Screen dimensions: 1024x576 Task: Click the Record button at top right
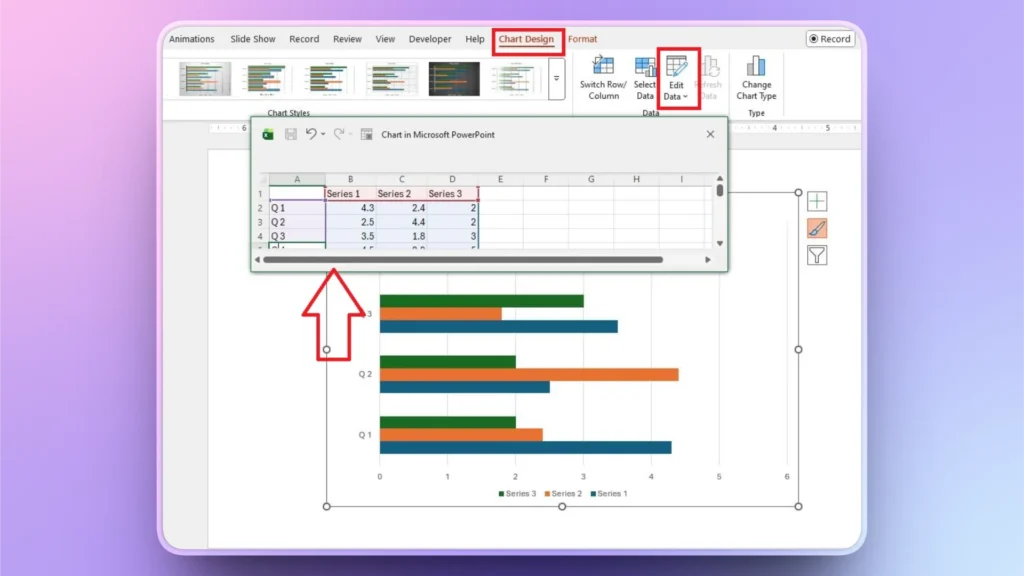[x=831, y=38]
